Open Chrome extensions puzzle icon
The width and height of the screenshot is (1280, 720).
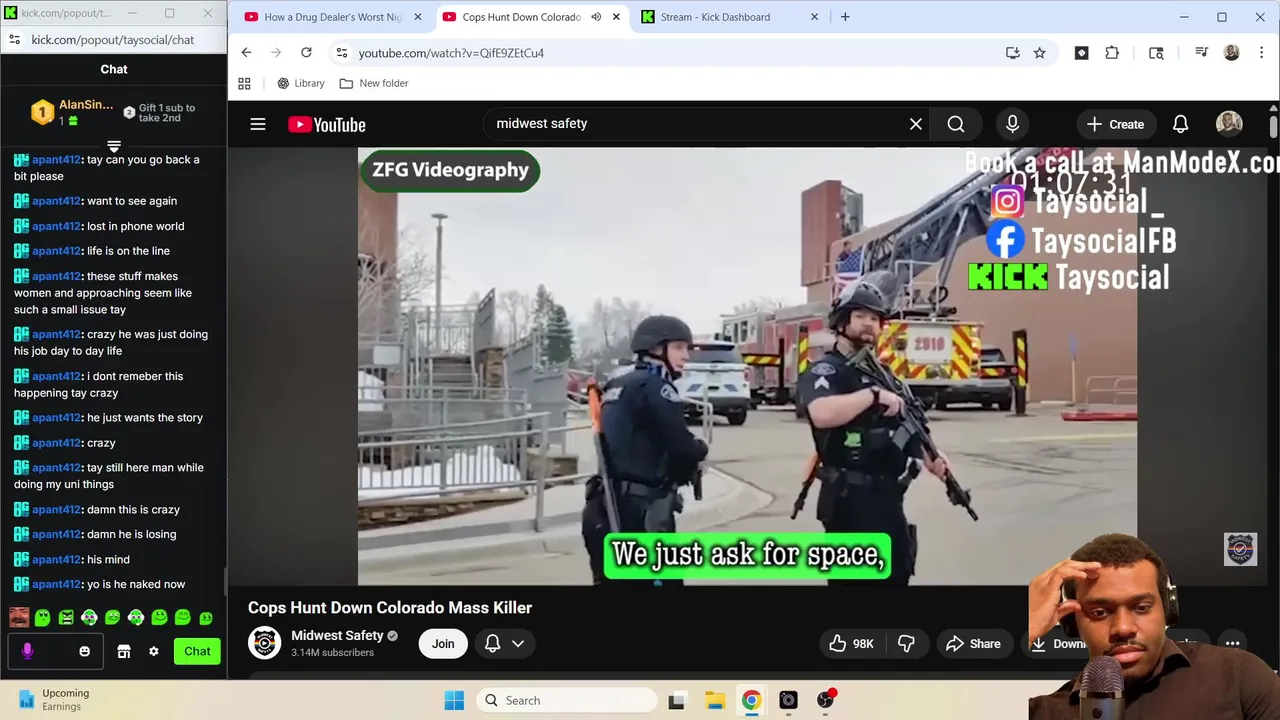pyautogui.click(x=1112, y=53)
